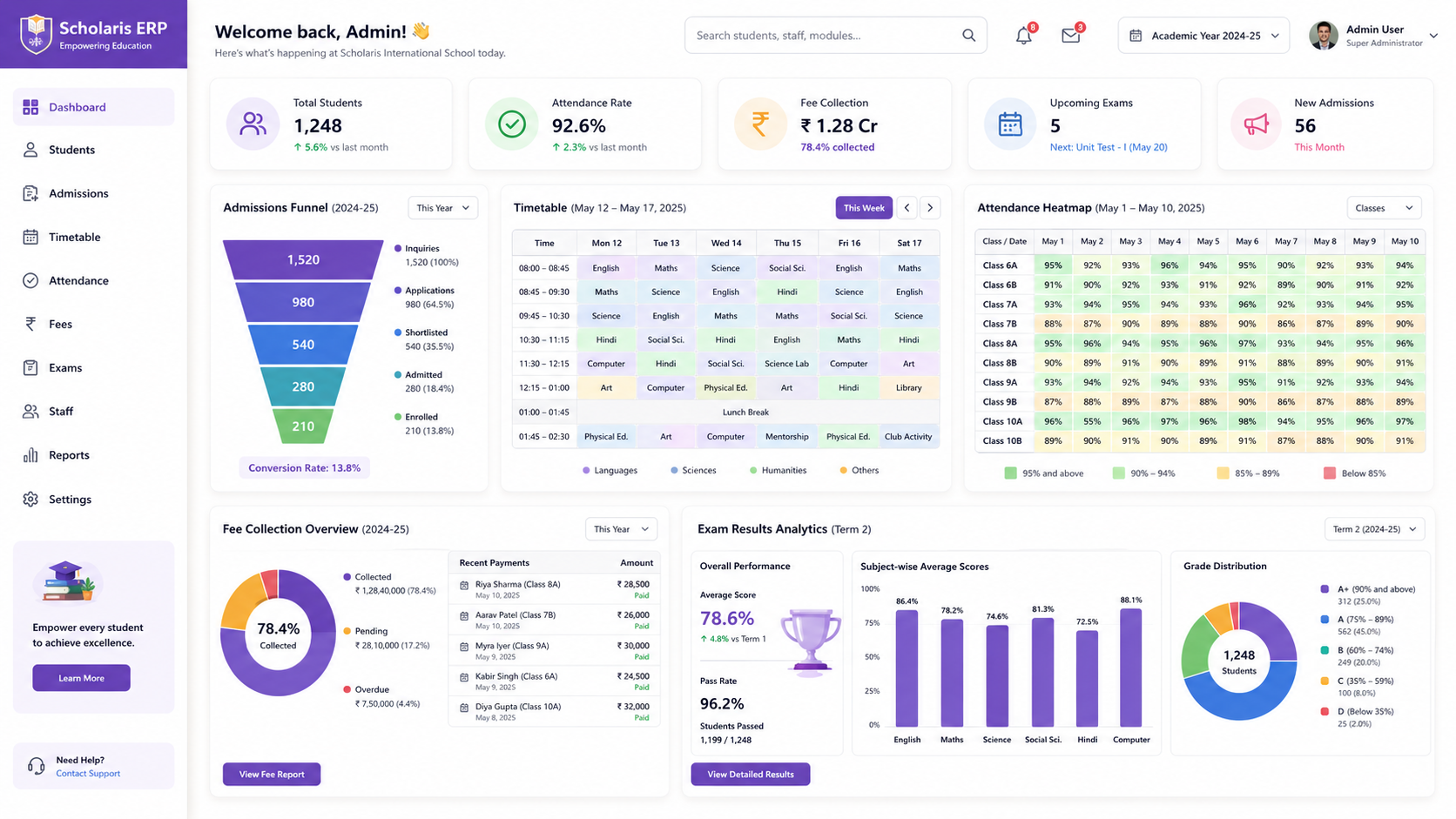Open Admissions Funnel This Year dropdown
The height and width of the screenshot is (819, 1456).
(x=442, y=208)
